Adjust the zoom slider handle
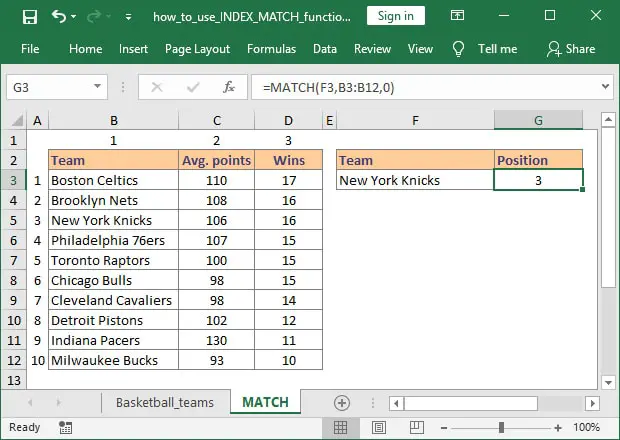 pyautogui.click(x=501, y=427)
